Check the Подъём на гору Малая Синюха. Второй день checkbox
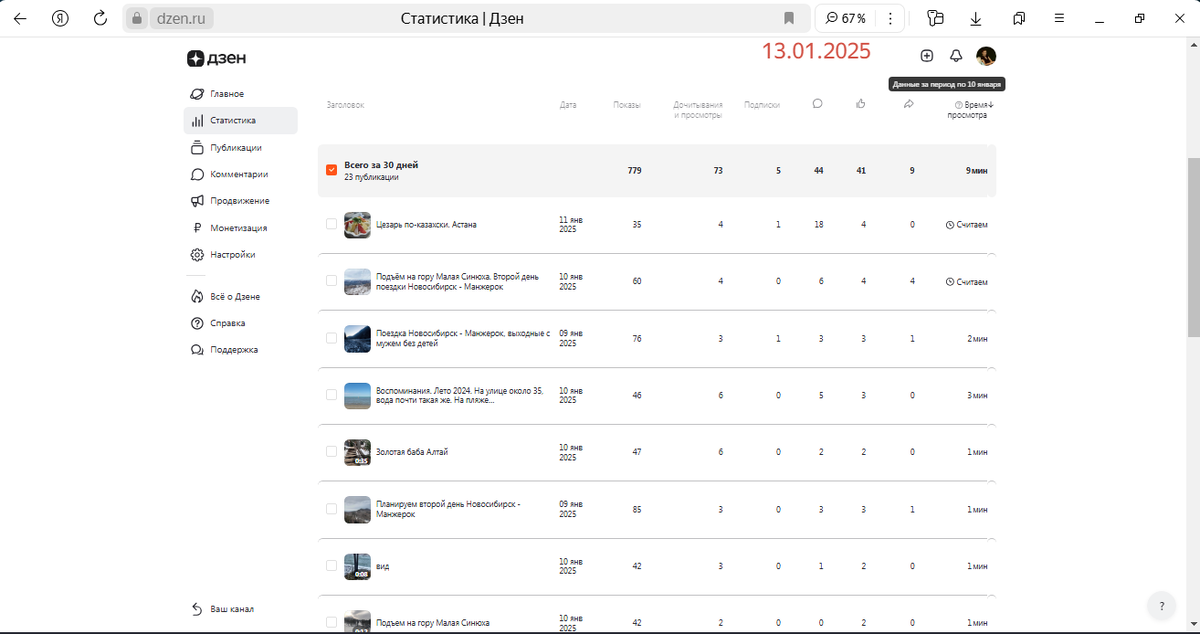Viewport: 1200px width, 634px height. 331,281
